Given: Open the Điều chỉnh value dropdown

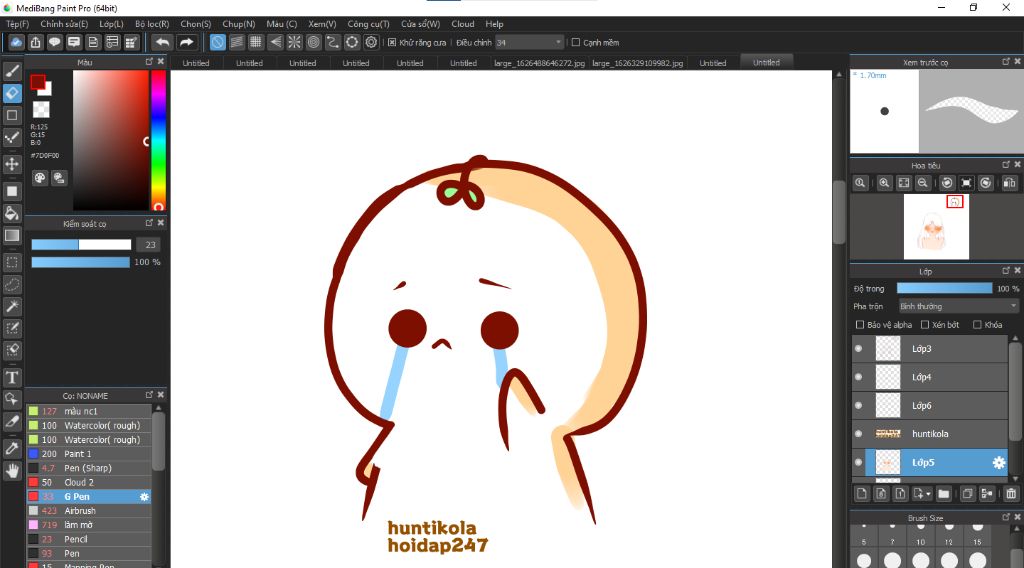Looking at the screenshot, I should click(x=529, y=42).
